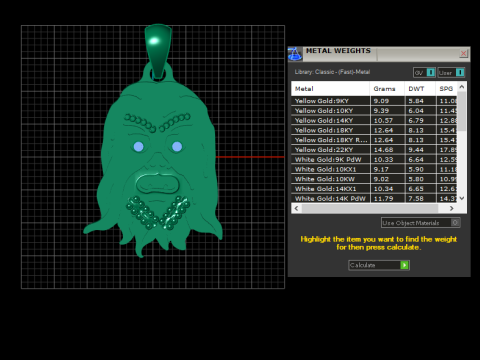Select the Yellow Gold:18KY R... row
The height and width of the screenshot is (360, 480).
tap(374, 140)
